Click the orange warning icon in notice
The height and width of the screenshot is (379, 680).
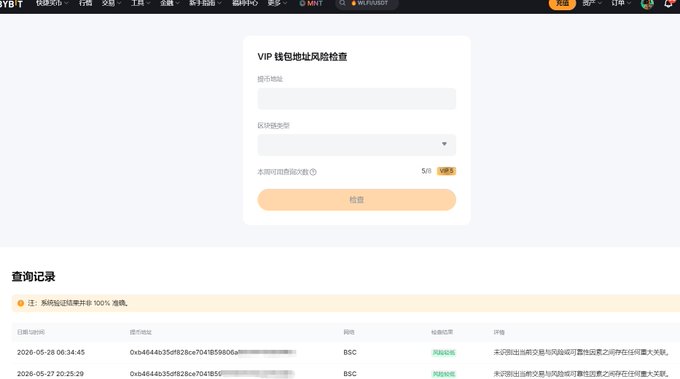point(20,303)
